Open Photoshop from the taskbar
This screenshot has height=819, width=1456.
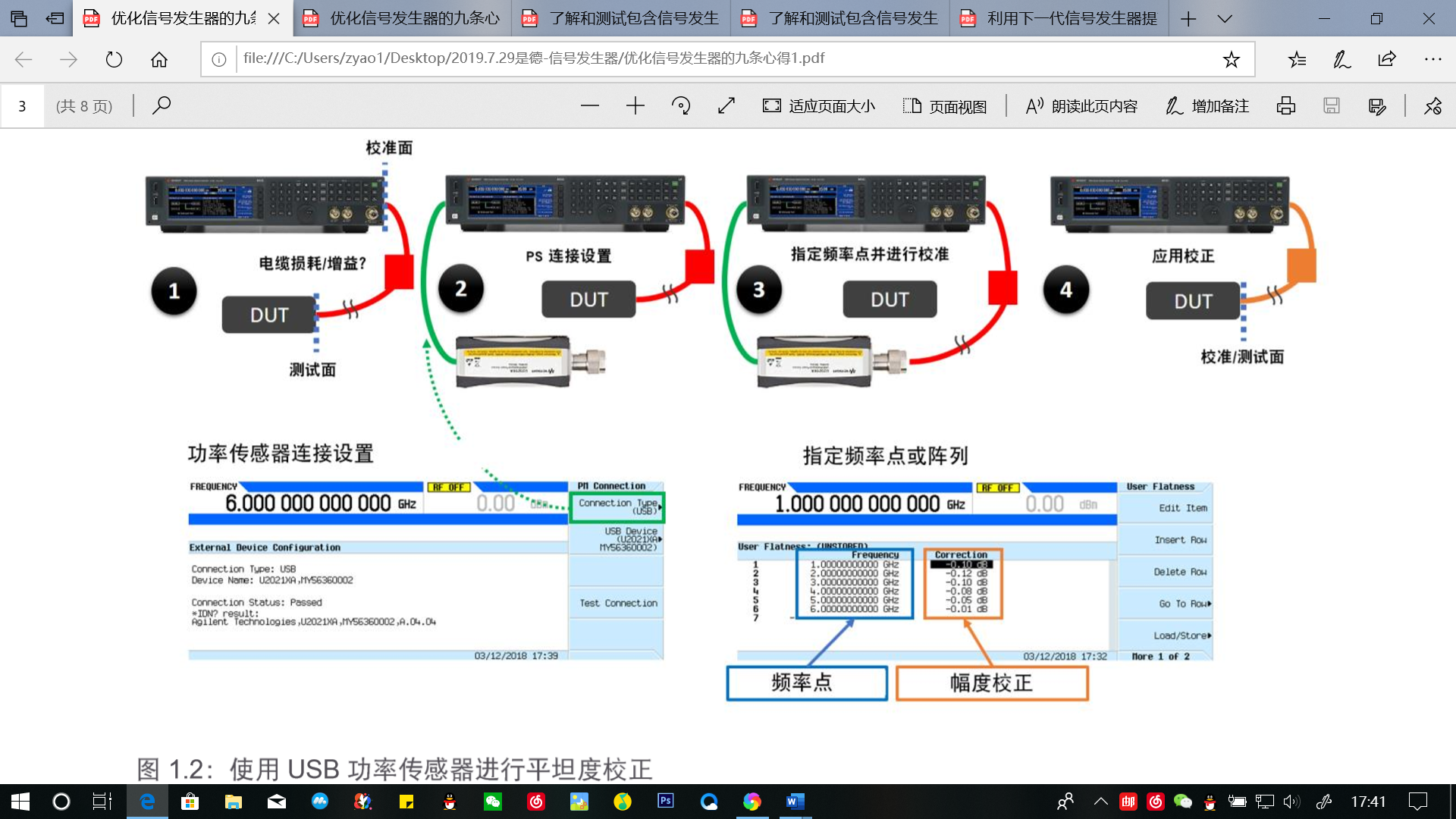click(666, 802)
